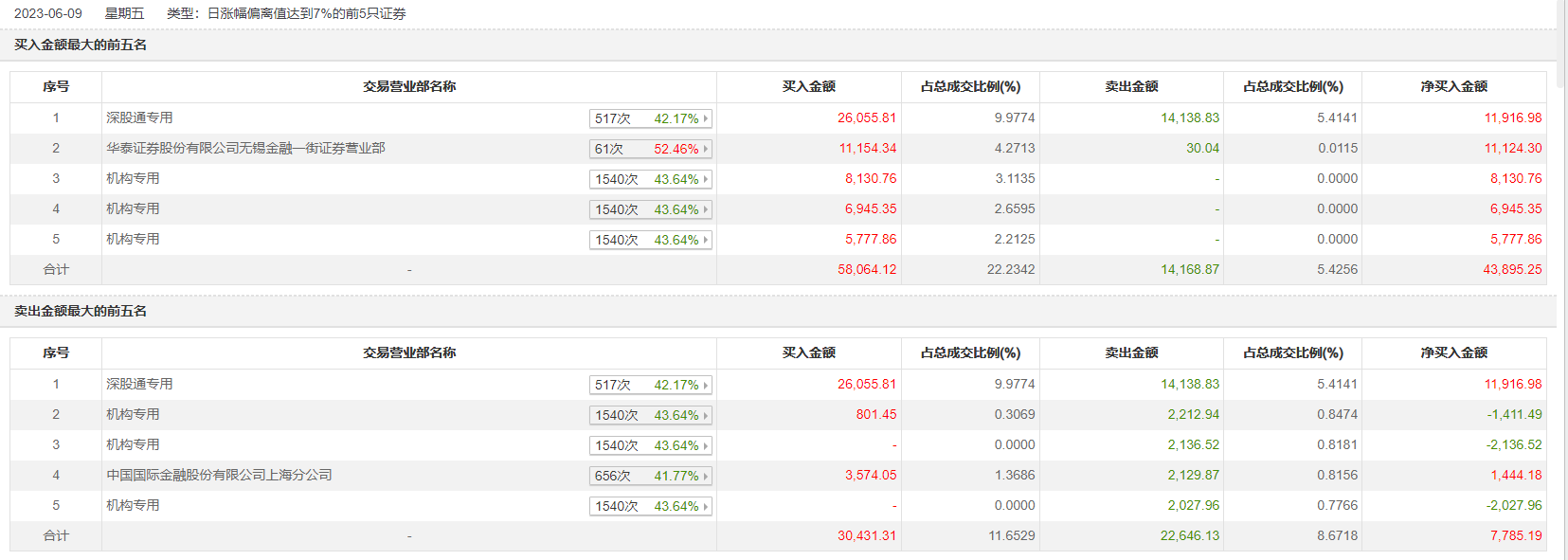Click 机构专用 in row 5 of sell table

(x=133, y=505)
